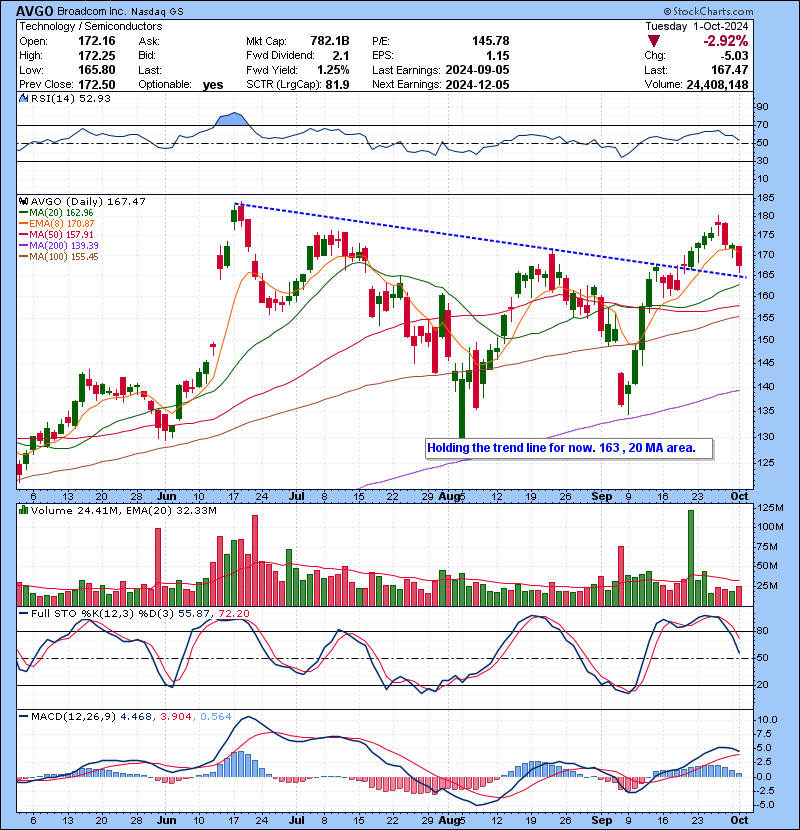The image size is (800, 830).
Task: Select the Prev Close value 172.50
Action: [97, 84]
